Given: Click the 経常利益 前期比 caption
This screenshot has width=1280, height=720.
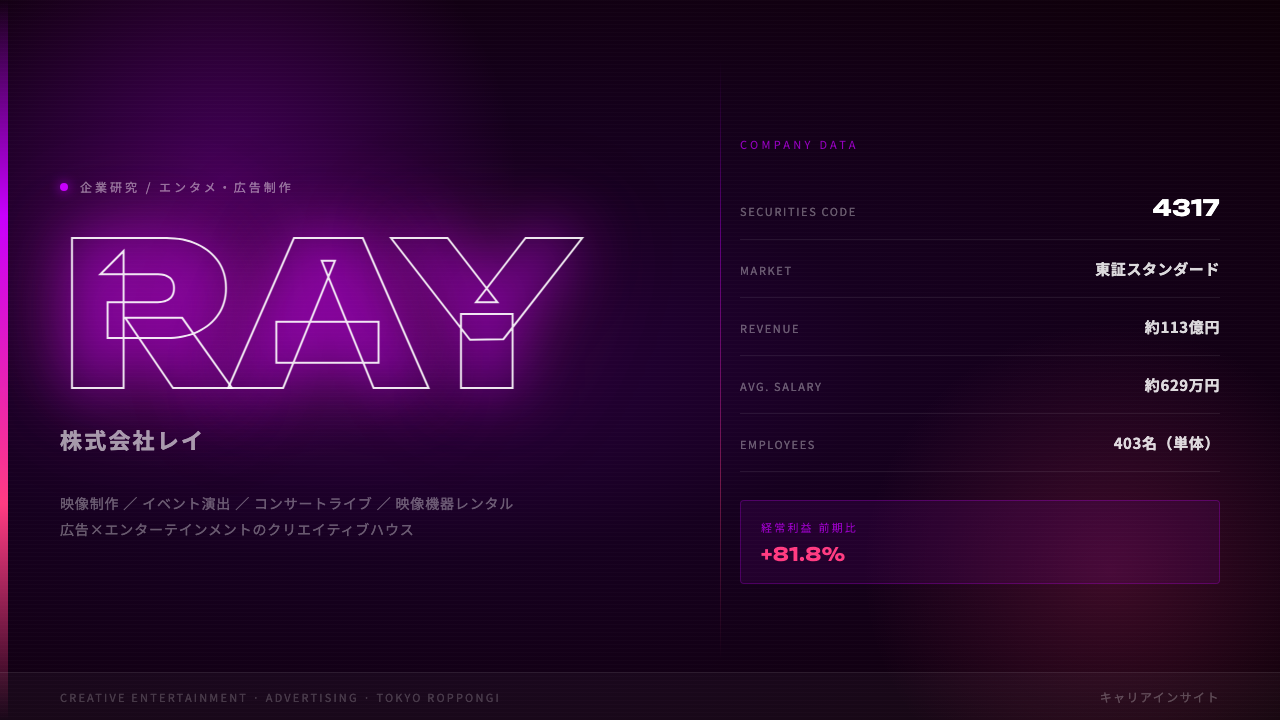Looking at the screenshot, I should coord(808,528).
